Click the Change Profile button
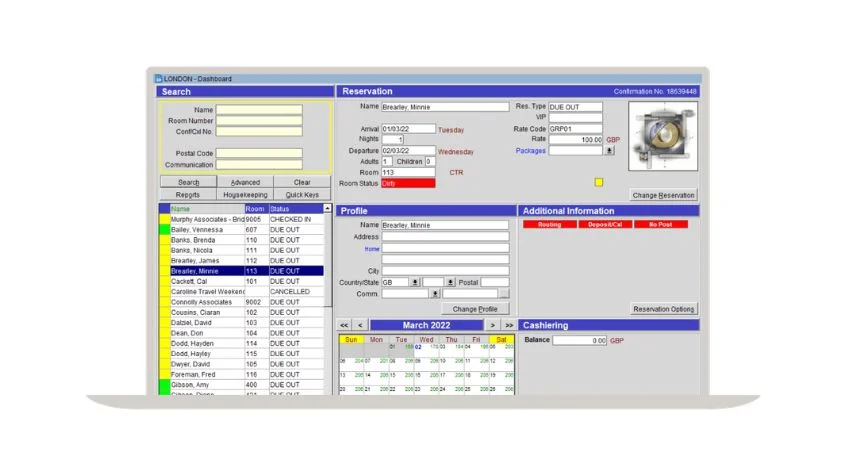The image size is (847, 460). pyautogui.click(x=475, y=309)
